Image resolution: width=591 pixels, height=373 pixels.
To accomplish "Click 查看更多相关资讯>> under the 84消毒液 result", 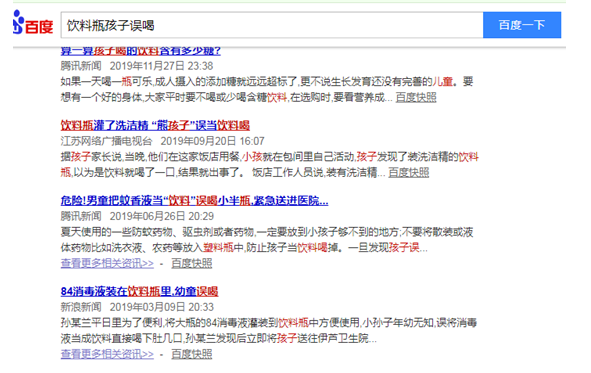I will (107, 354).
